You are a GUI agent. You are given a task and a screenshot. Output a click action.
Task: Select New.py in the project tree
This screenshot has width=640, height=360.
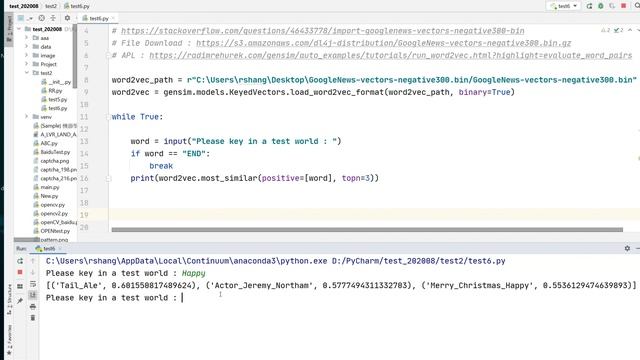click(x=46, y=196)
